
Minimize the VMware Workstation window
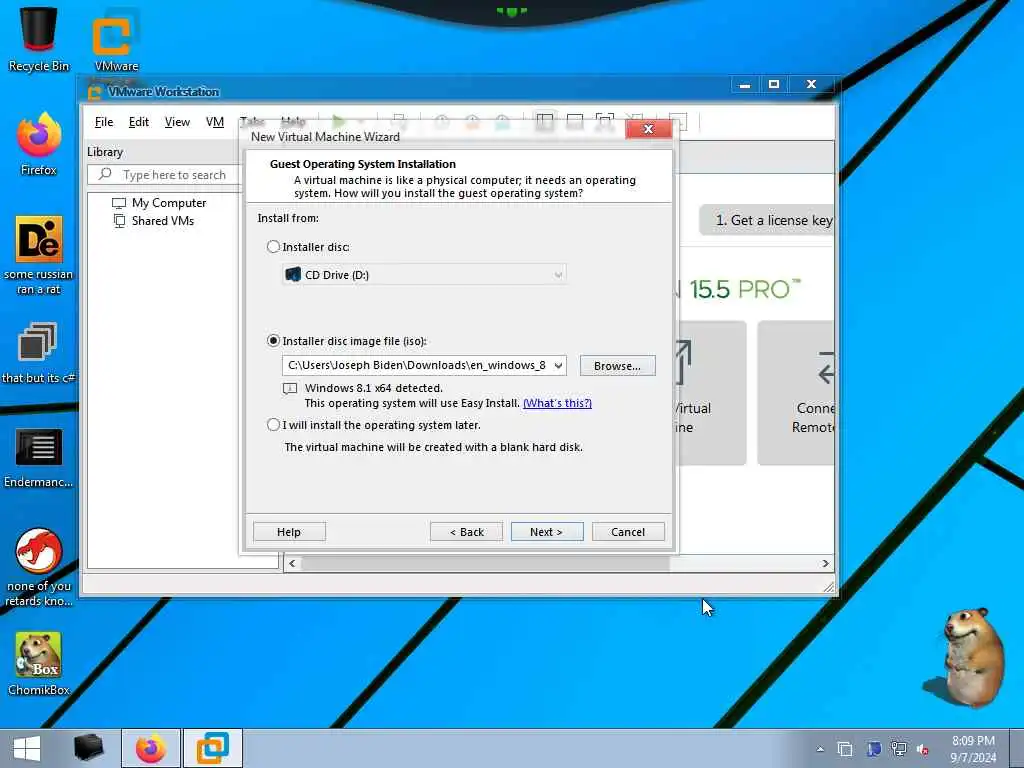pyautogui.click(x=744, y=84)
